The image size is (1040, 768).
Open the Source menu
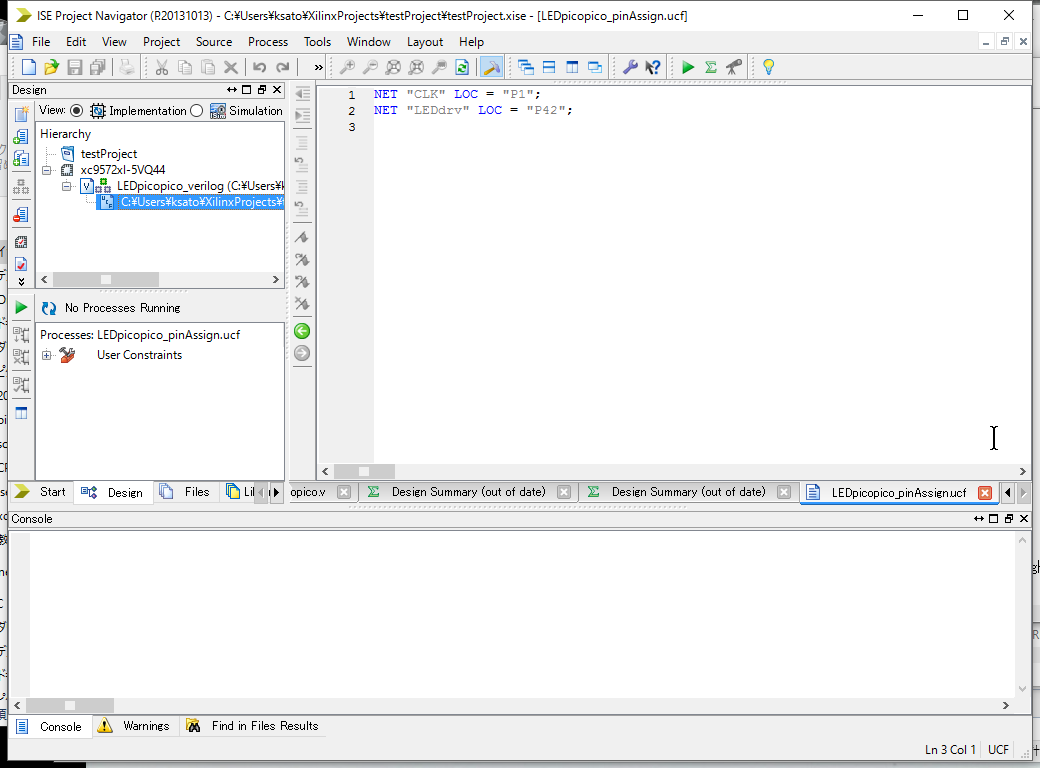(214, 42)
